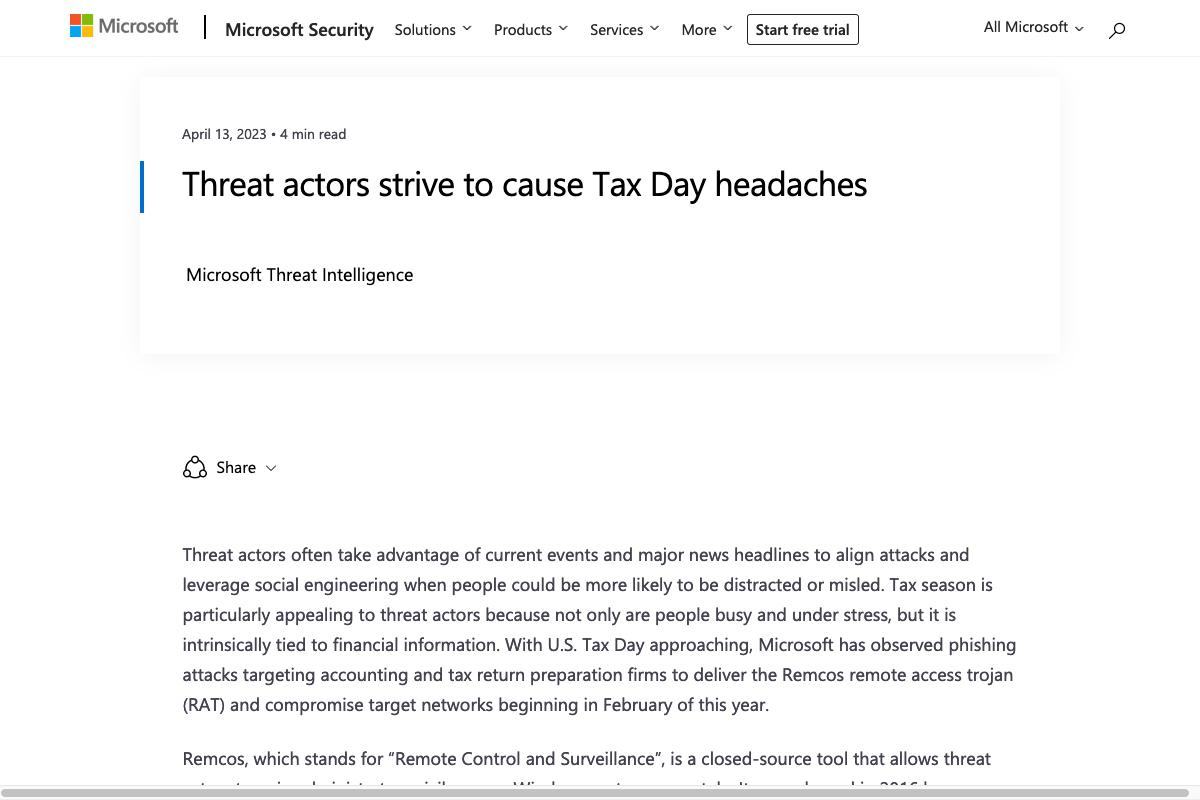This screenshot has height=800, width=1200.
Task: Click the article title 'Threat actors strive to cause Tax Day headaches'
Action: [x=524, y=184]
